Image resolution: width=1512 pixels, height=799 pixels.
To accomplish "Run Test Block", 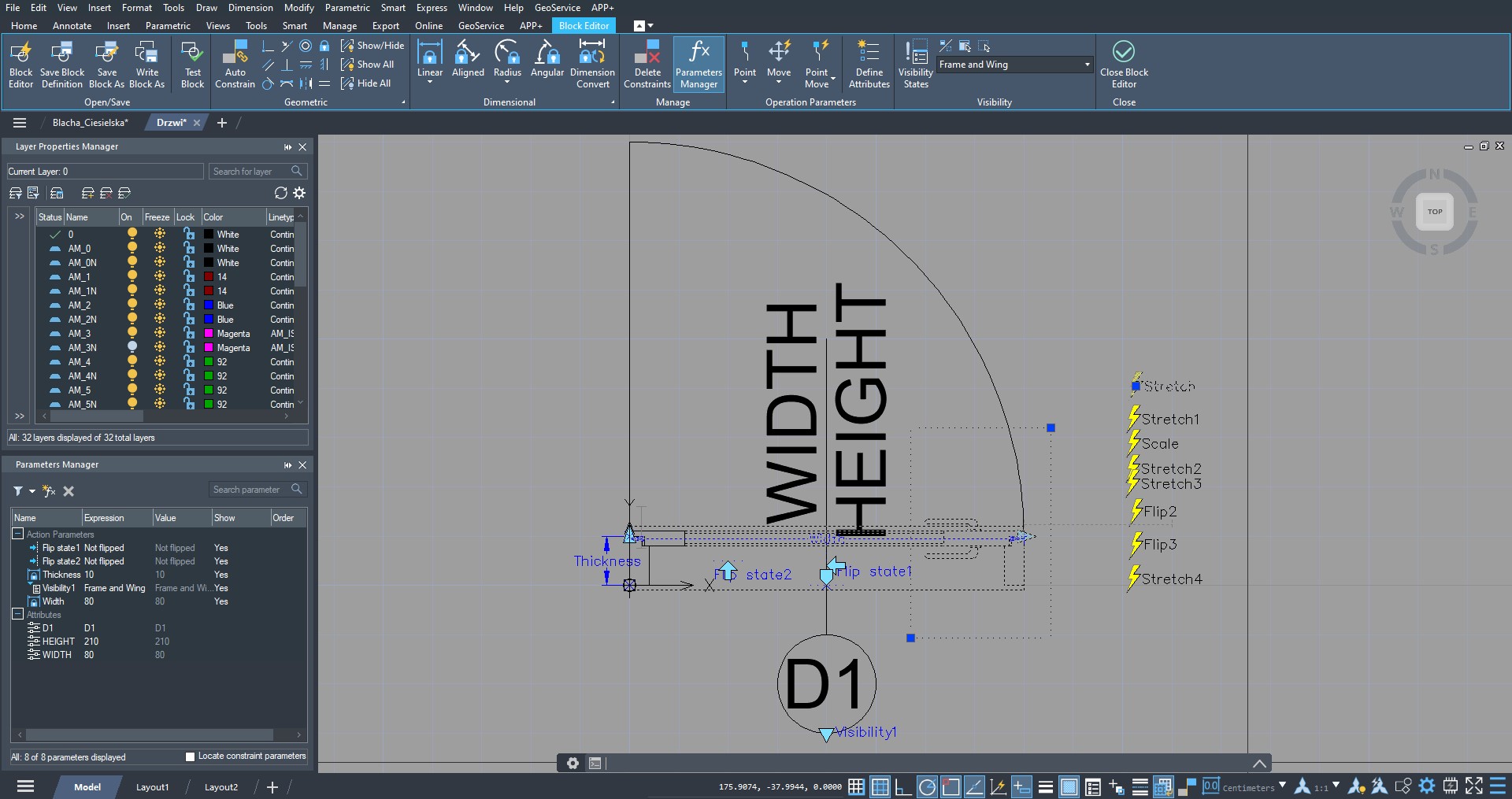I will click(192, 65).
